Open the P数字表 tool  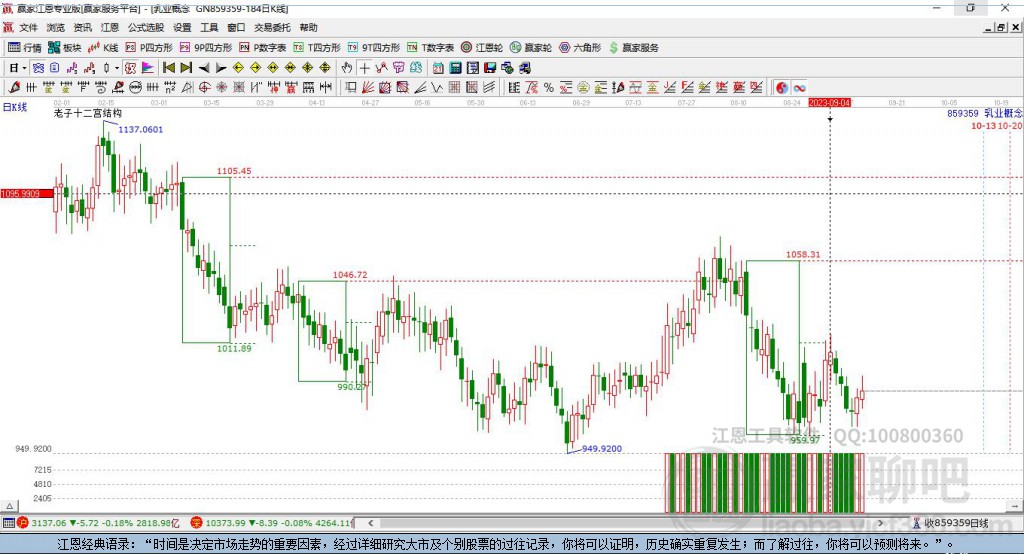(x=263, y=48)
